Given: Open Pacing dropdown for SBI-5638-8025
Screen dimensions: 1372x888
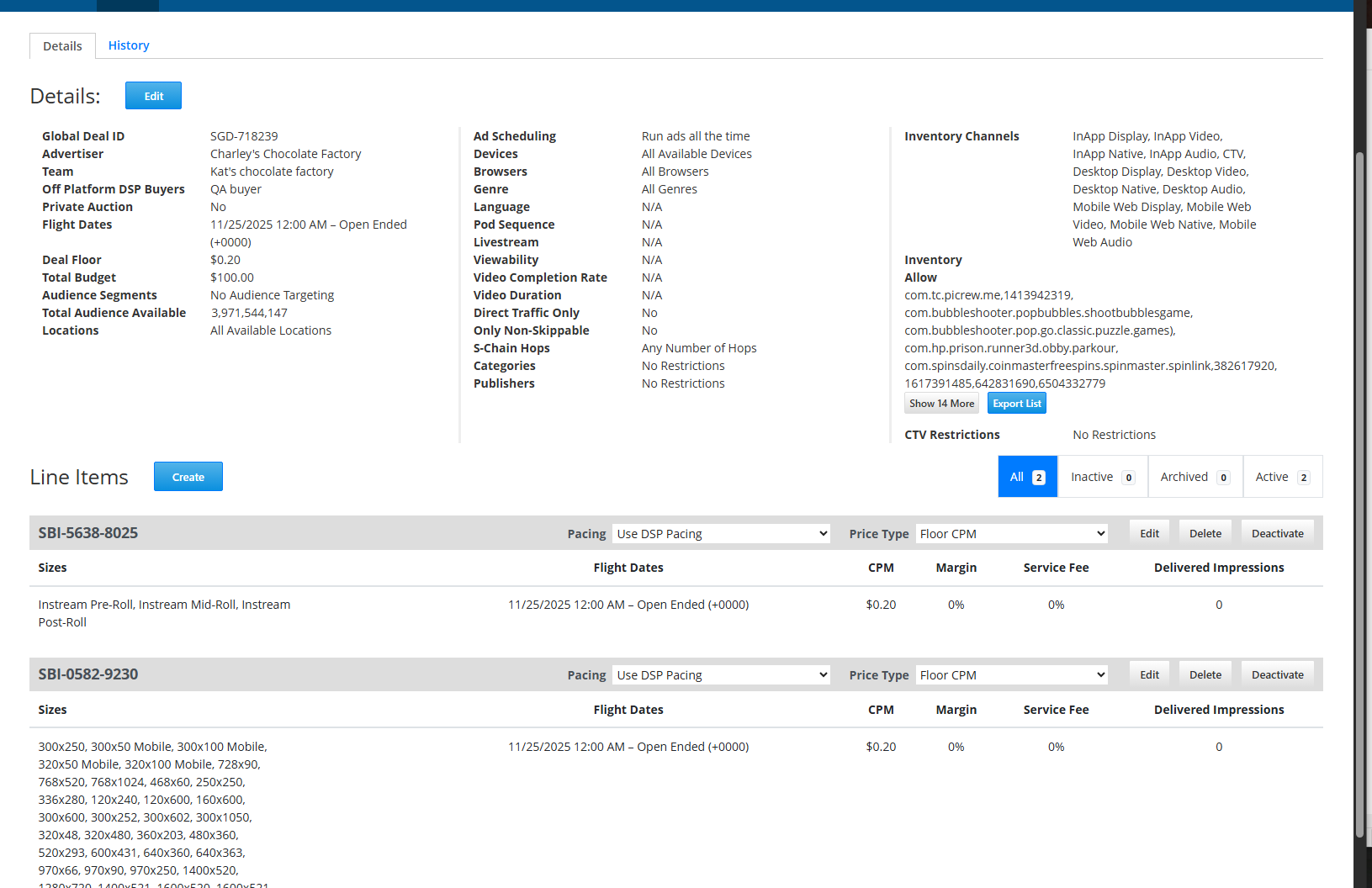Looking at the screenshot, I should click(721, 534).
